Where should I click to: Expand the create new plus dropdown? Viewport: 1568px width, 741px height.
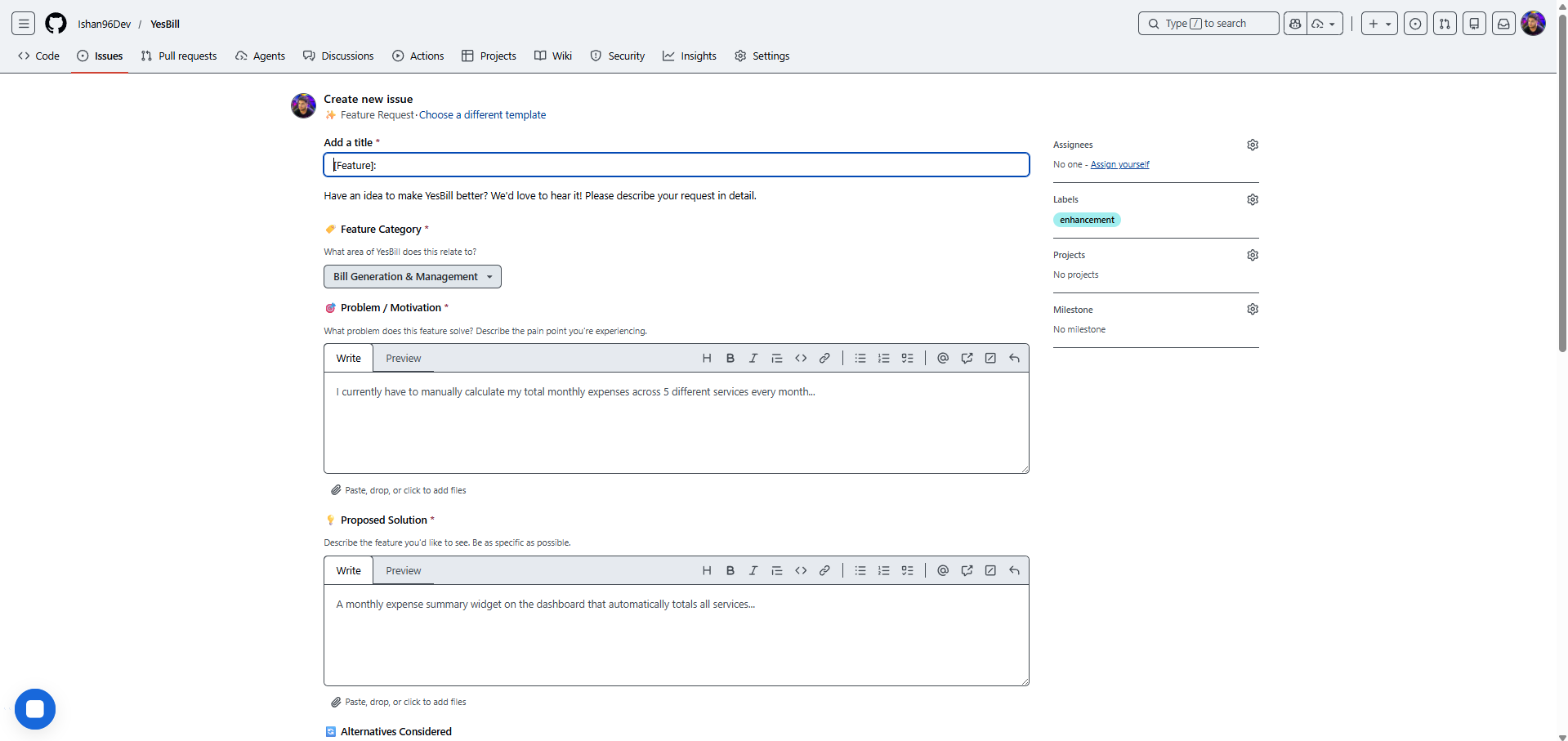coord(1379,24)
